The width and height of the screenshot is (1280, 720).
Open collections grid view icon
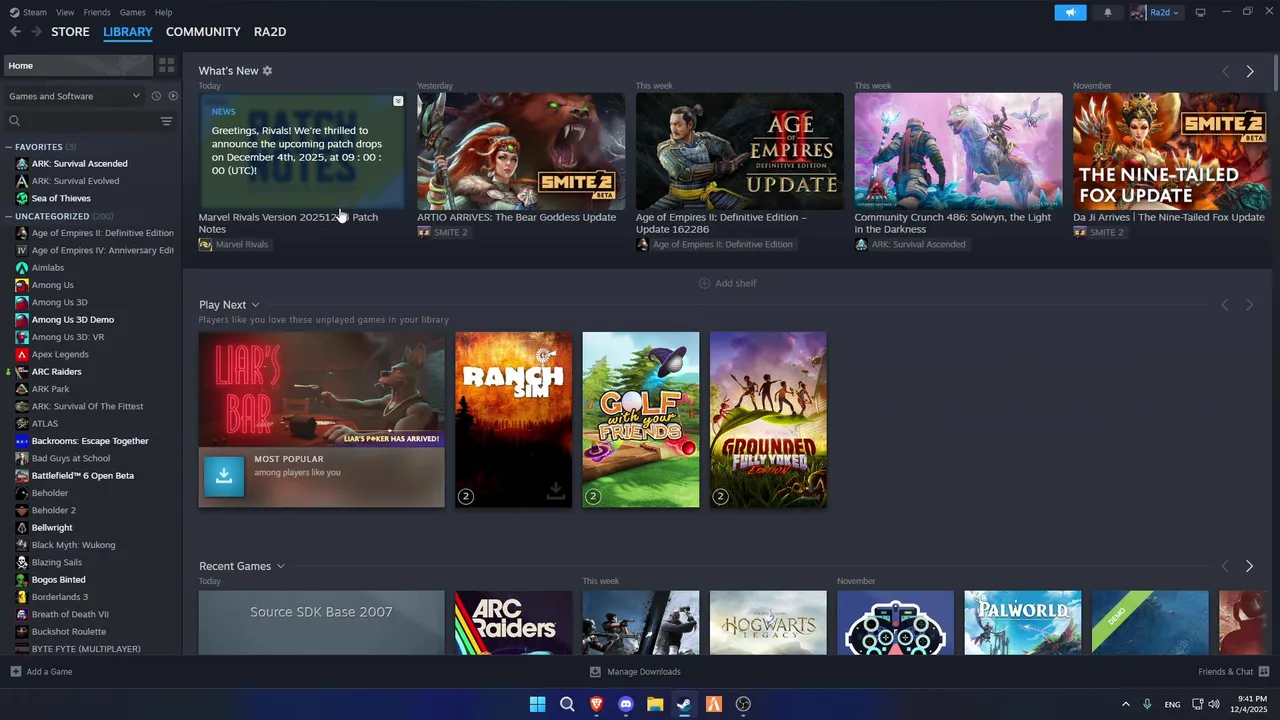pyautogui.click(x=167, y=65)
